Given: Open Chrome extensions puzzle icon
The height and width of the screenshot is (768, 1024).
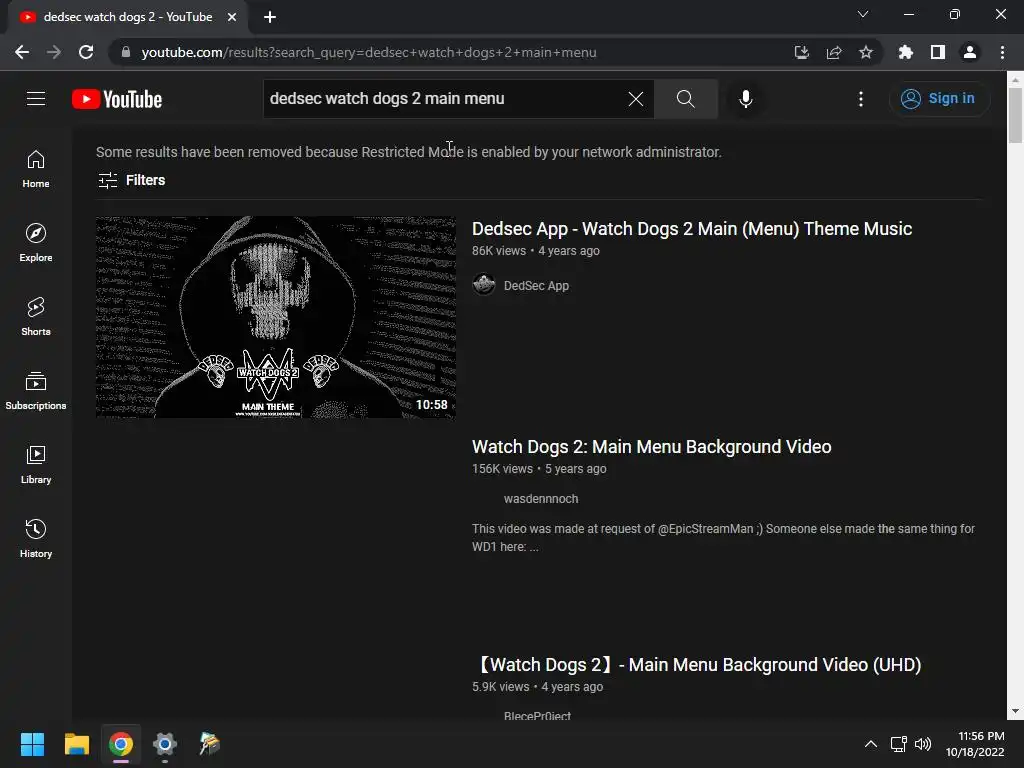Looking at the screenshot, I should point(905,52).
